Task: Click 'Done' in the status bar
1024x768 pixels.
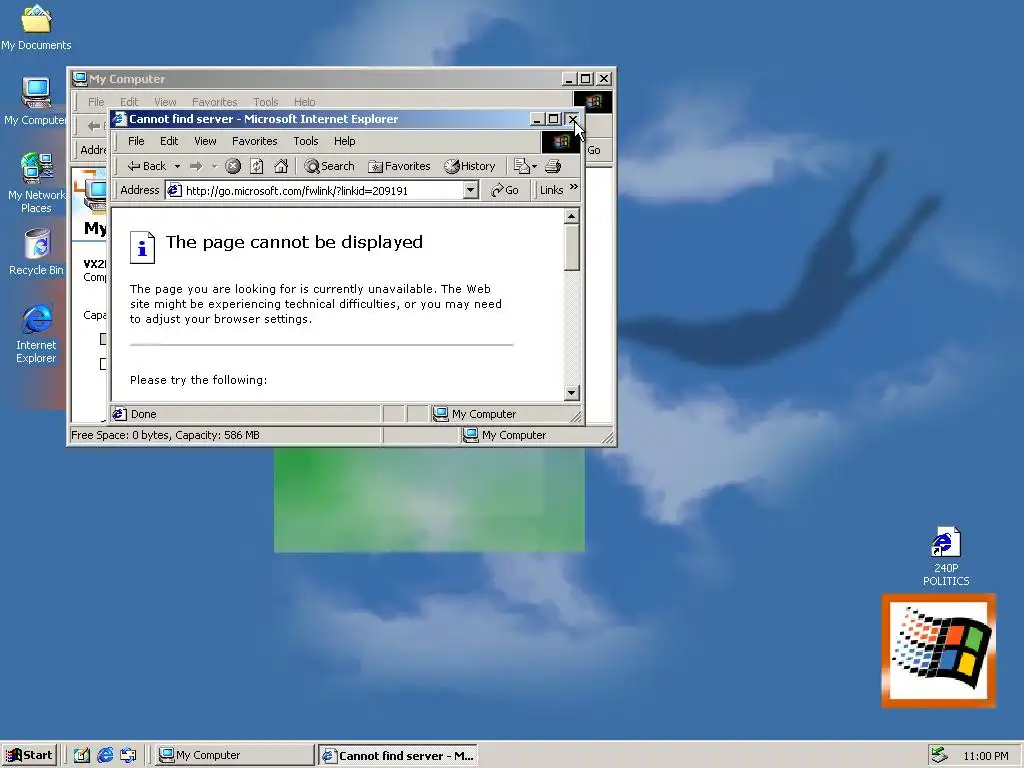Action: coord(143,414)
